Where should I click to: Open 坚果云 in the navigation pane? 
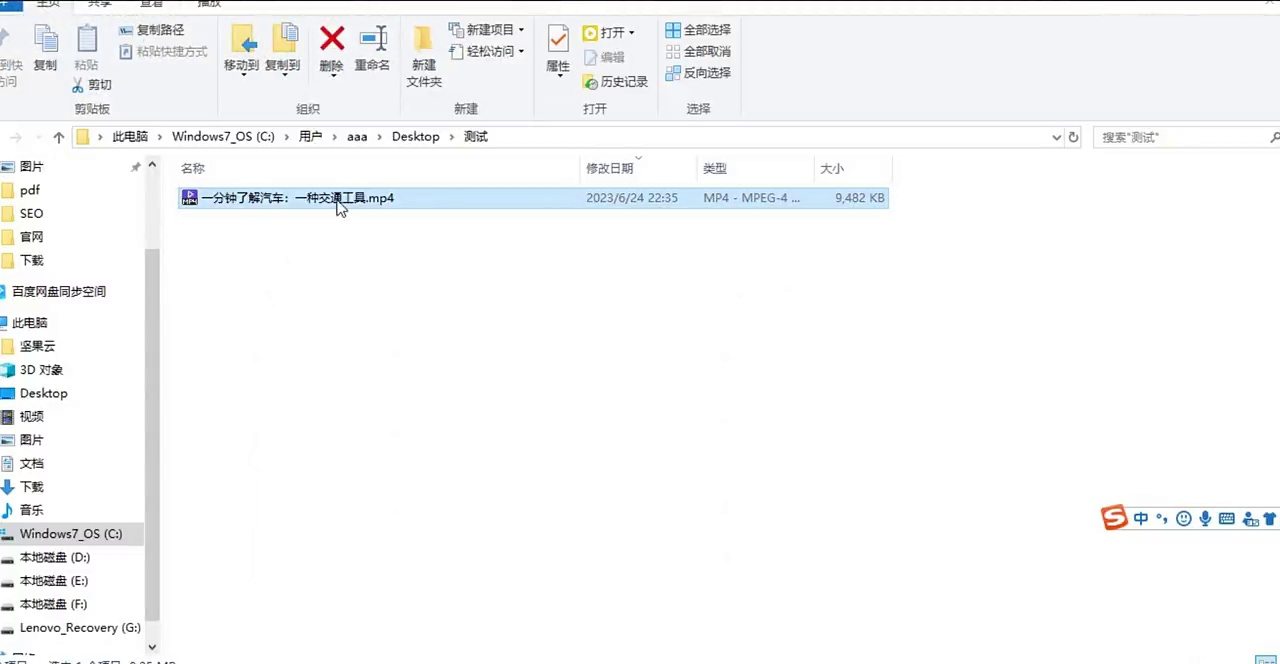pyautogui.click(x=37, y=346)
